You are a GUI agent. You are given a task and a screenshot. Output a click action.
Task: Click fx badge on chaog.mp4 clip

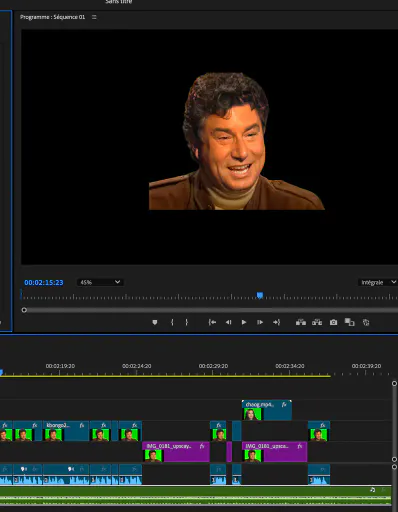[x=284, y=404]
